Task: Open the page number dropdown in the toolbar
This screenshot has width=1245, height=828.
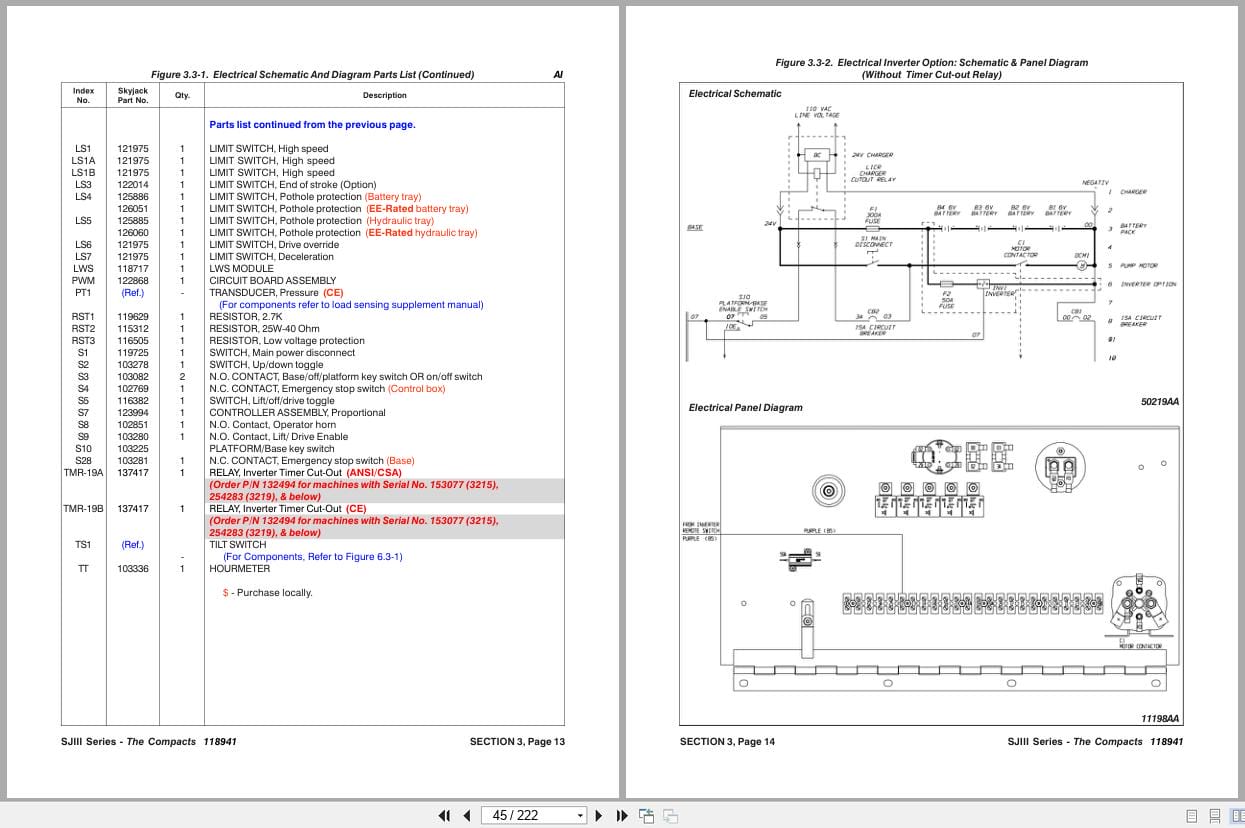Action: tap(580, 815)
